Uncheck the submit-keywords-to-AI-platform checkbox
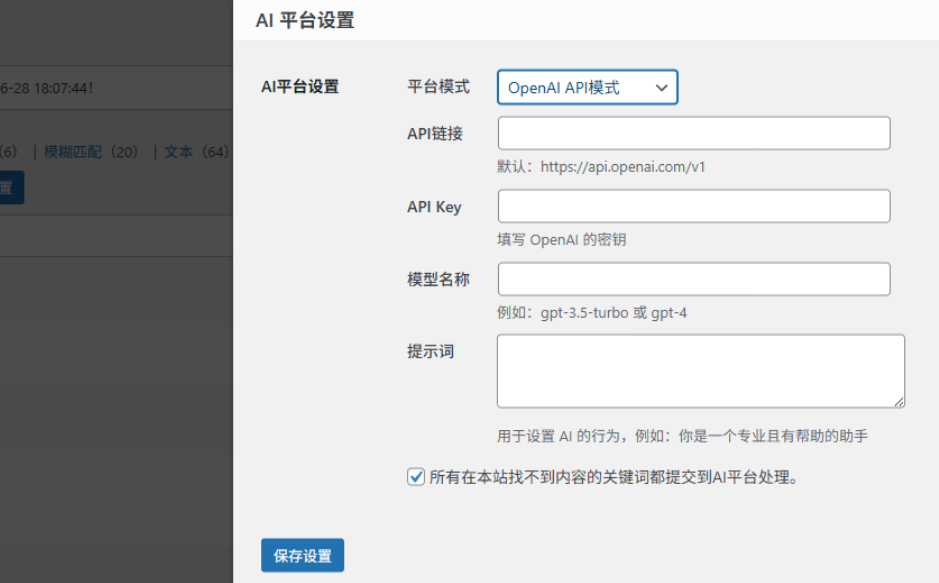This screenshot has width=939, height=583. [416, 477]
